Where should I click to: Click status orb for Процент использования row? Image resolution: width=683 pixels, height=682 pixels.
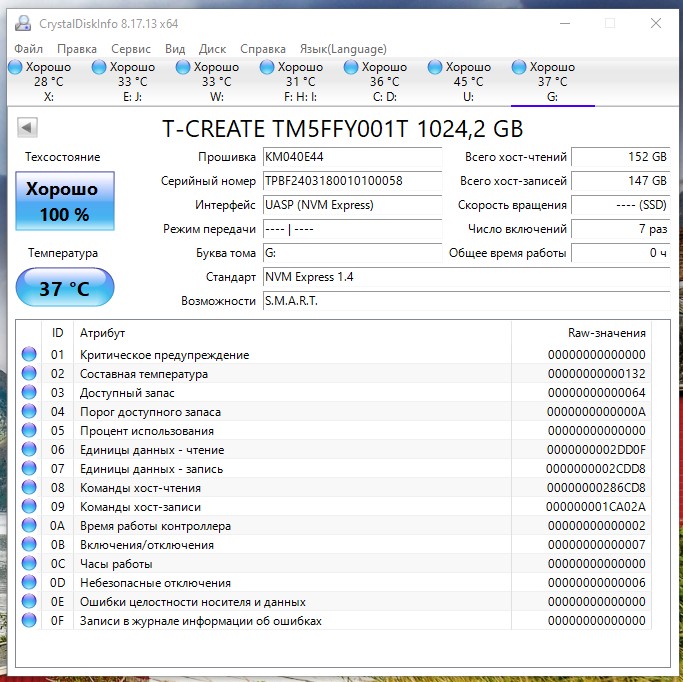point(29,430)
